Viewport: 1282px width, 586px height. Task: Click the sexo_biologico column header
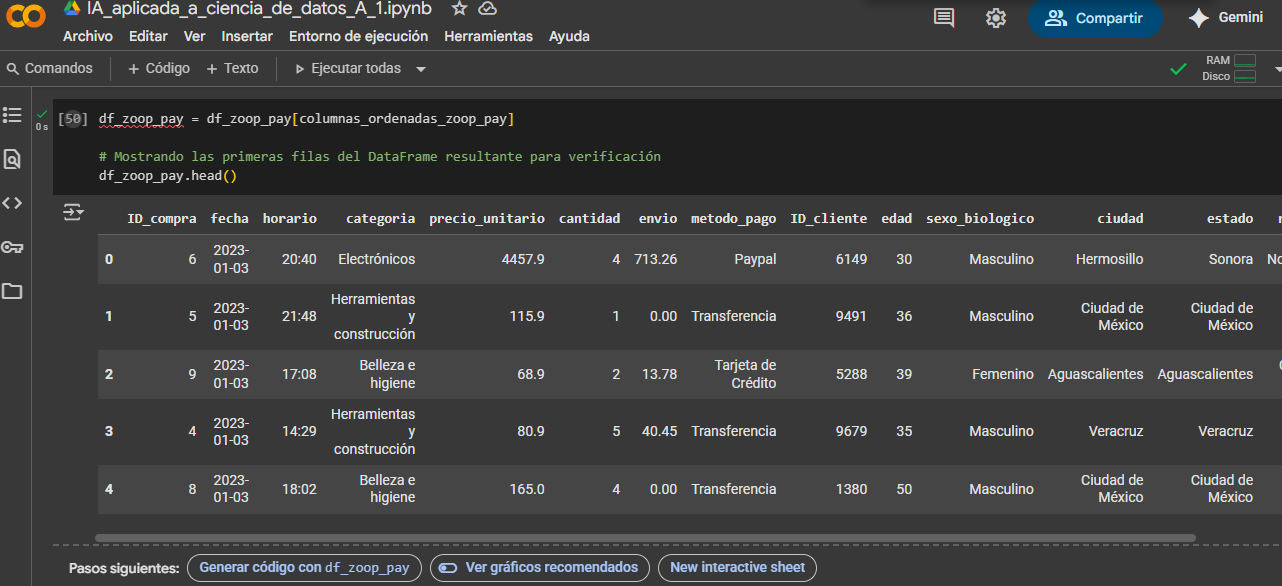[x=980, y=218]
